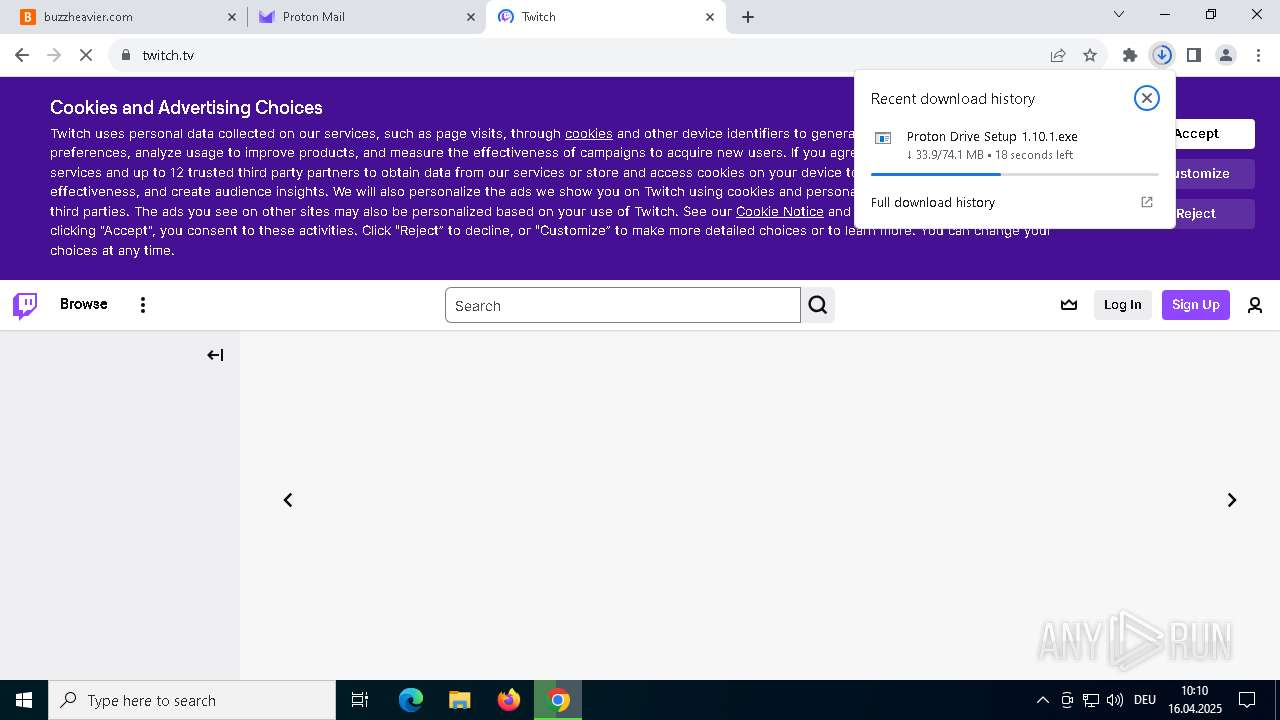This screenshot has width=1280, height=720.
Task: Open the volume speaker icon
Action: [1115, 700]
